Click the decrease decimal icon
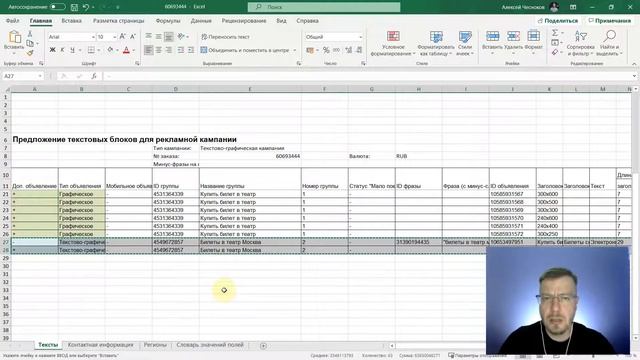 click(x=359, y=50)
